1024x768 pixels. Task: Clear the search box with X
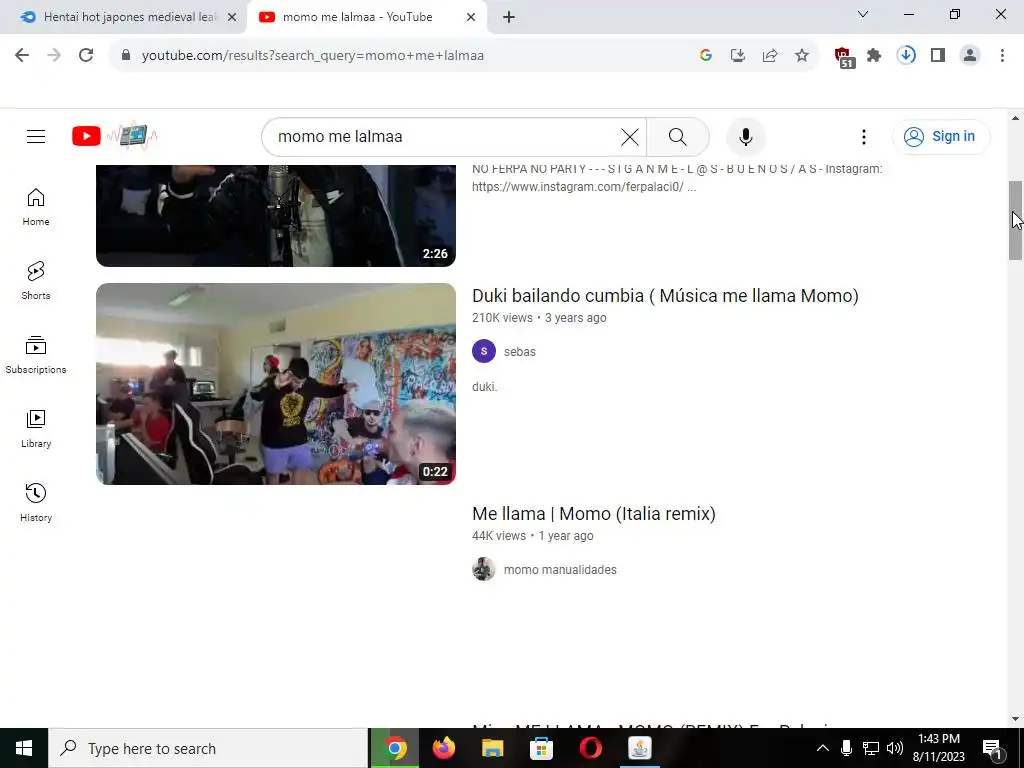tap(630, 137)
